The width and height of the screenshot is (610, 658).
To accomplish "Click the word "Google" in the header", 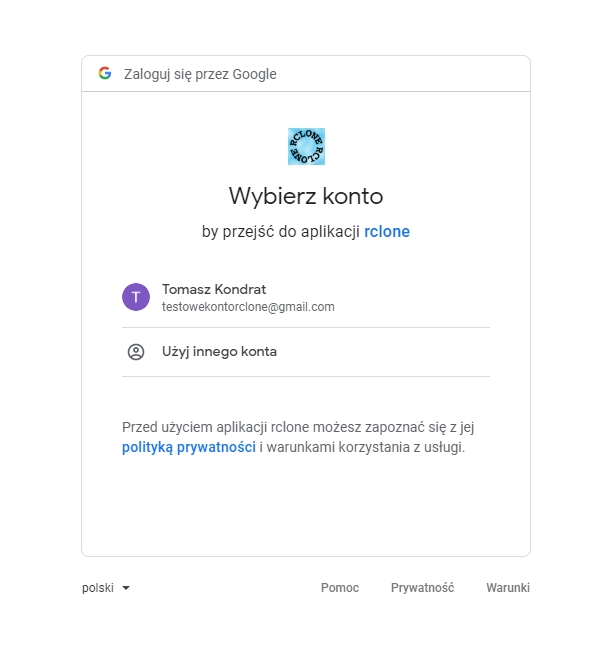I will coord(254,74).
